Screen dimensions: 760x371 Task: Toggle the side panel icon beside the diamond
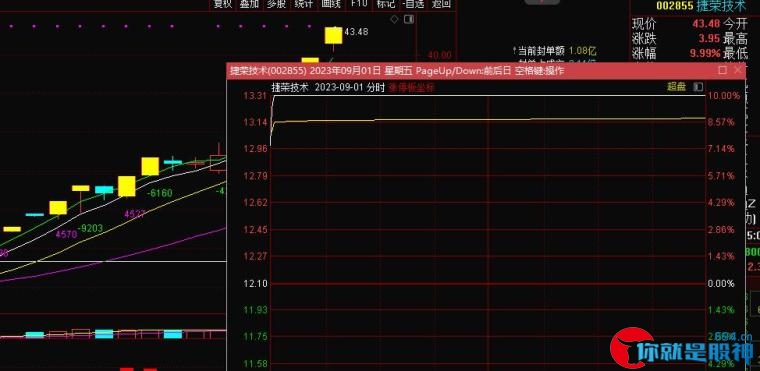click(409, 19)
